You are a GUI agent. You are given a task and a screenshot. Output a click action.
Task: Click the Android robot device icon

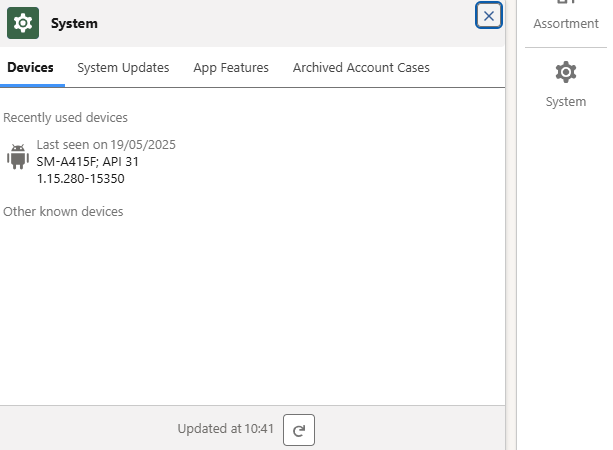18,157
